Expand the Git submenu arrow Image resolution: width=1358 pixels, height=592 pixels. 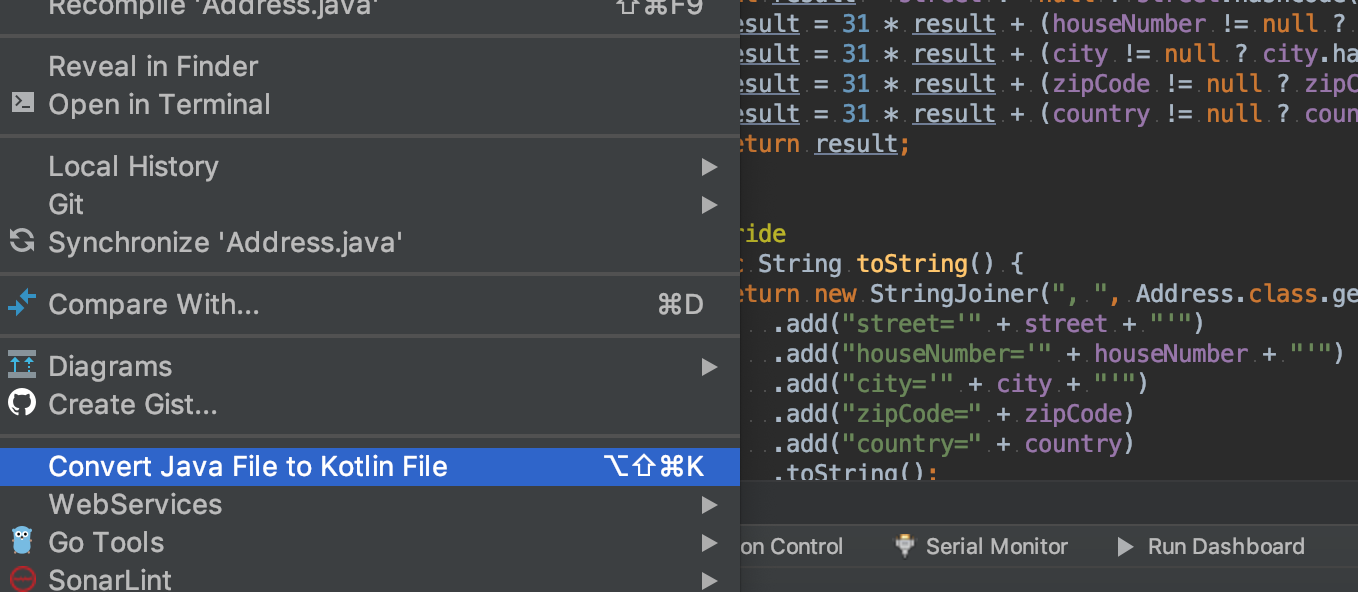click(x=709, y=204)
